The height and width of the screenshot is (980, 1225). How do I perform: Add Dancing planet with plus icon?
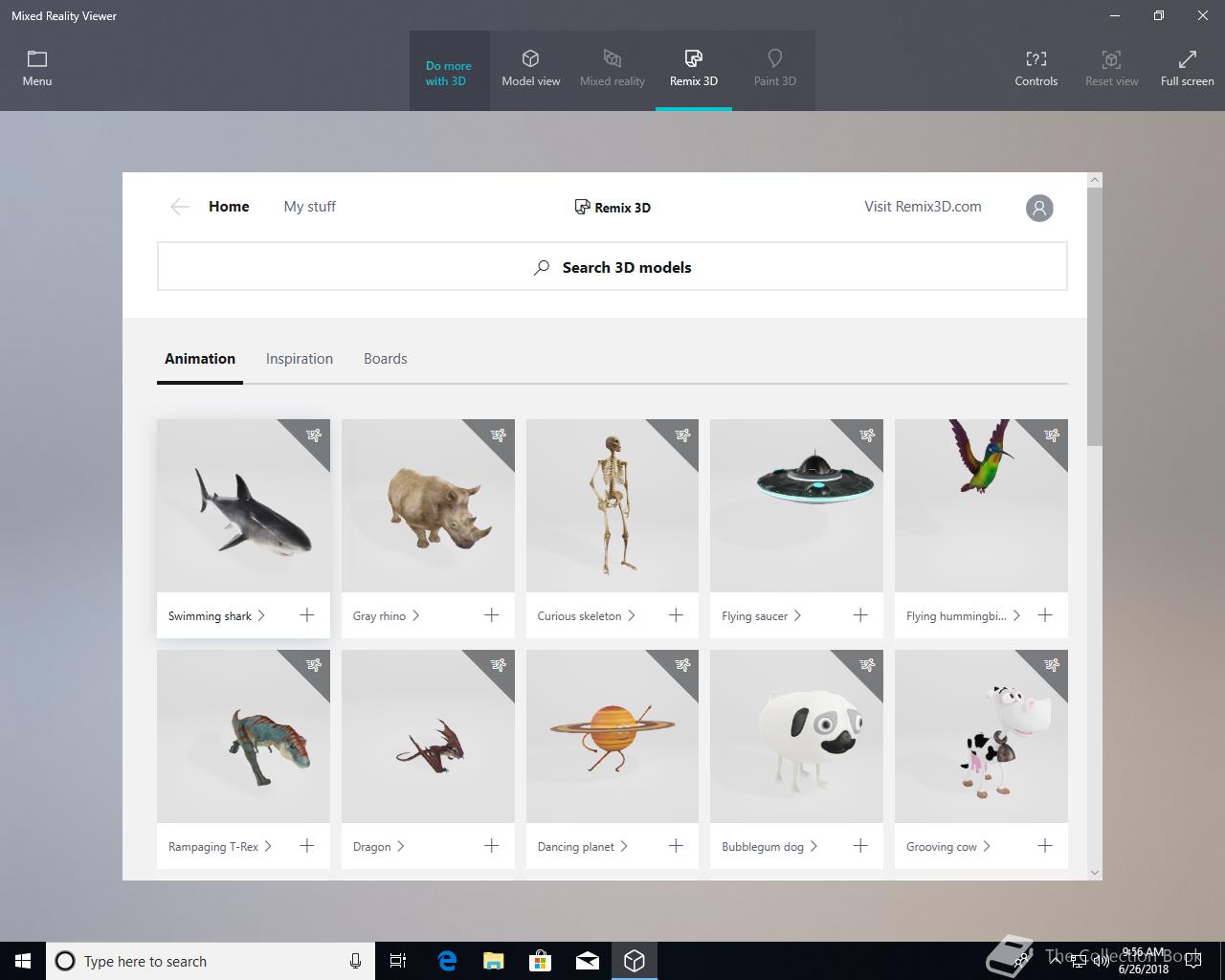(x=676, y=846)
